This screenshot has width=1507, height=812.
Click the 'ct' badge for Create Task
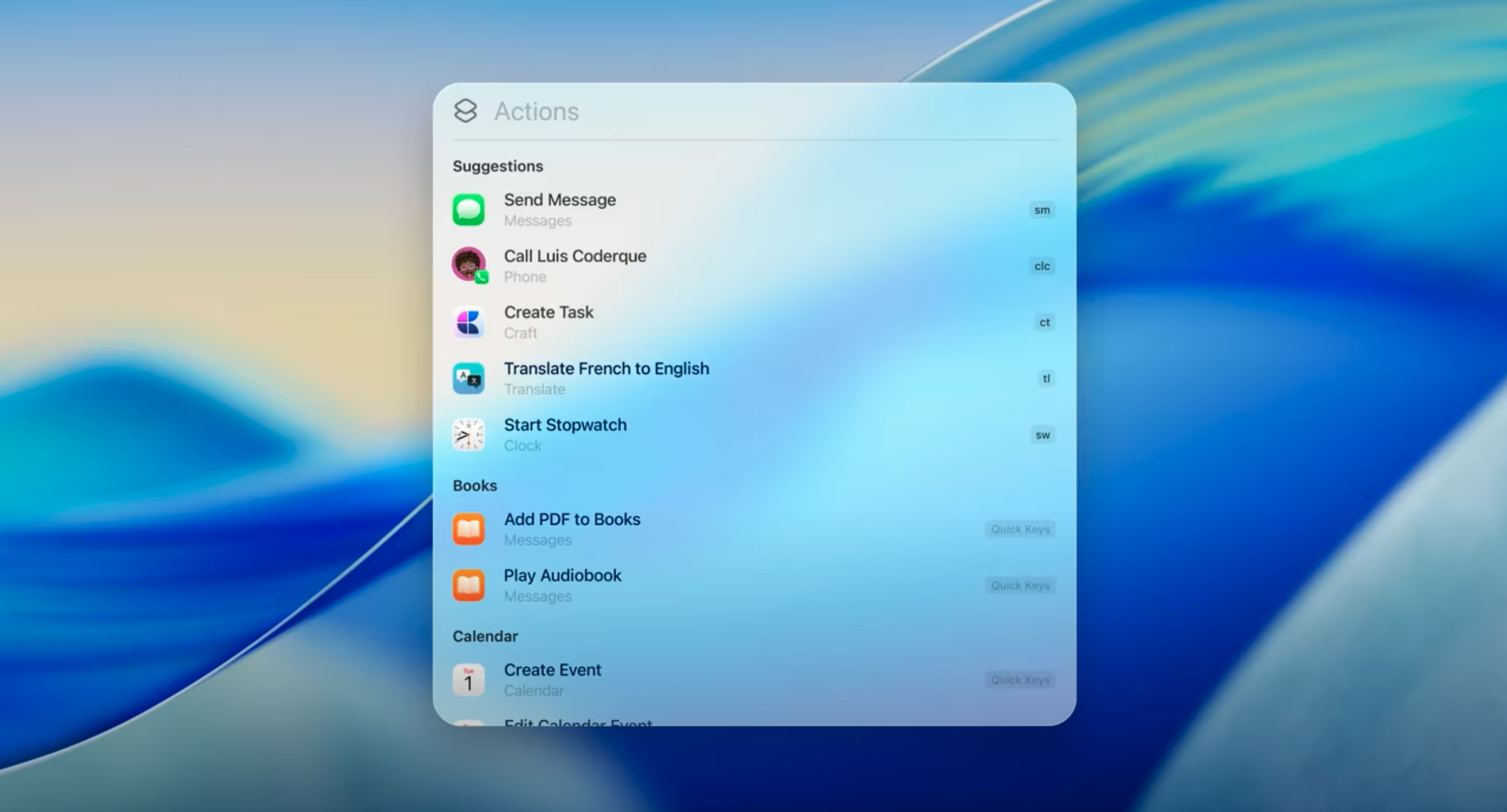(x=1044, y=323)
